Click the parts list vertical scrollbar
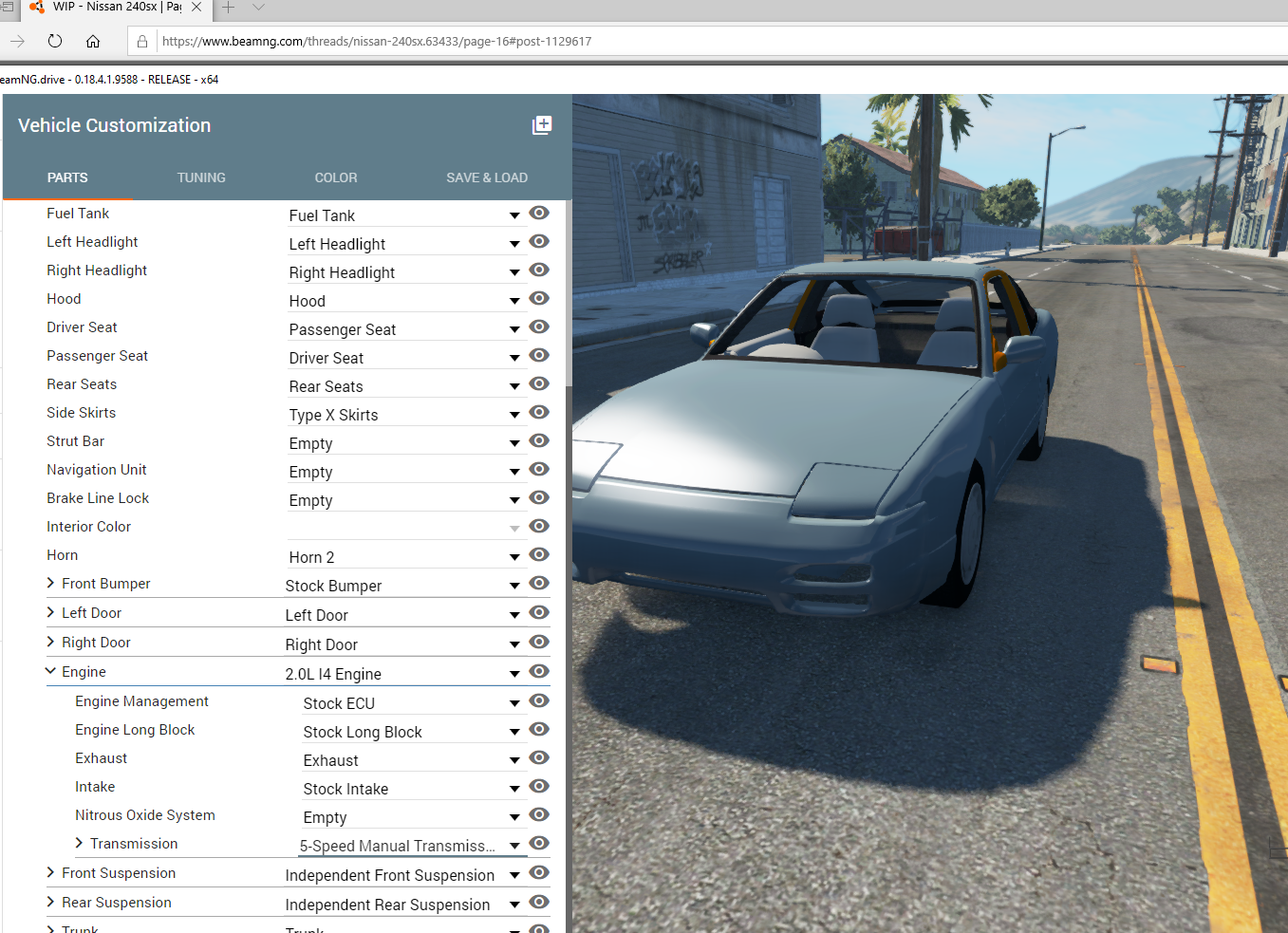Viewport: 1288px width, 933px height. click(x=569, y=294)
